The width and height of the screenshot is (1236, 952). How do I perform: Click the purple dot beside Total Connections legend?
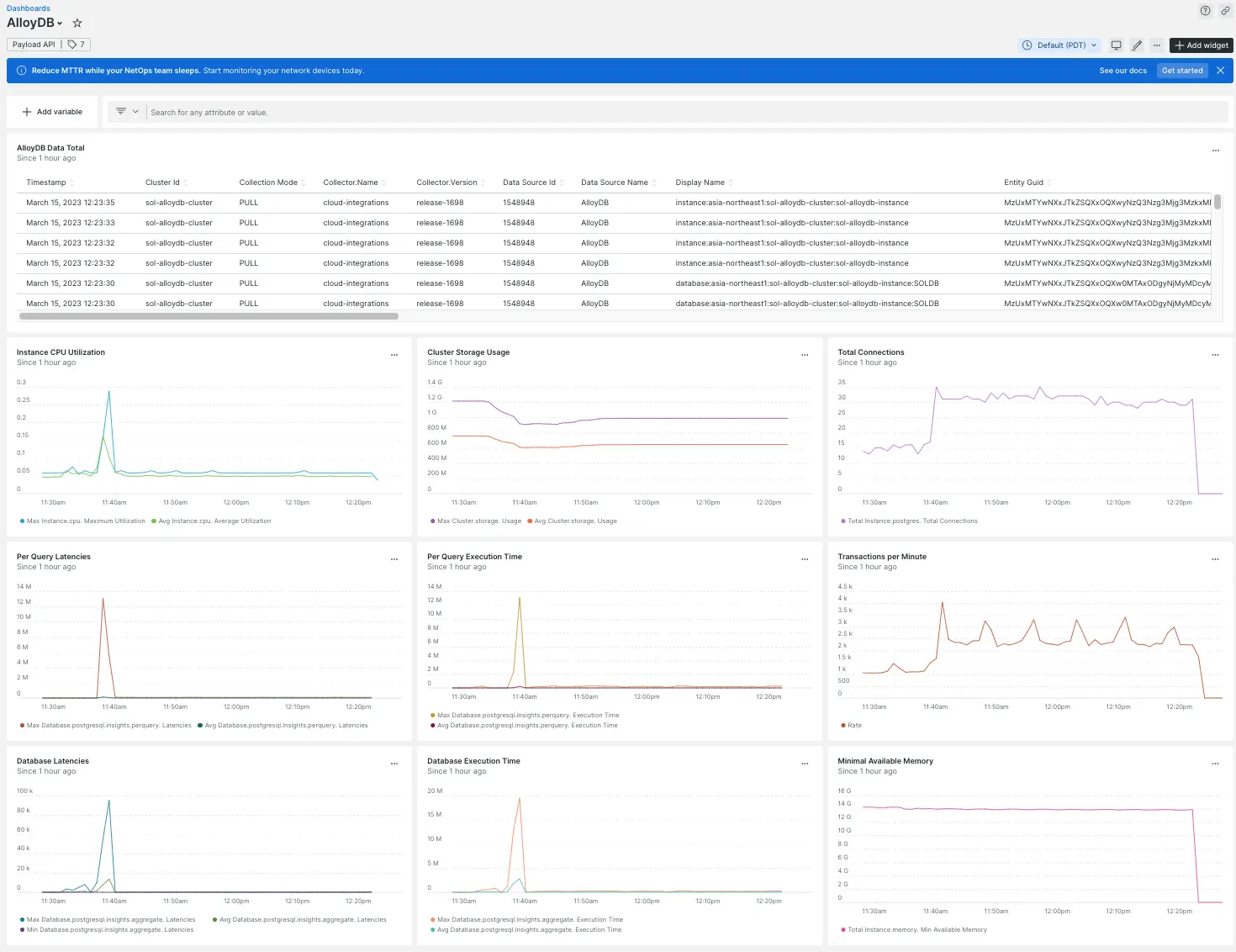point(842,521)
